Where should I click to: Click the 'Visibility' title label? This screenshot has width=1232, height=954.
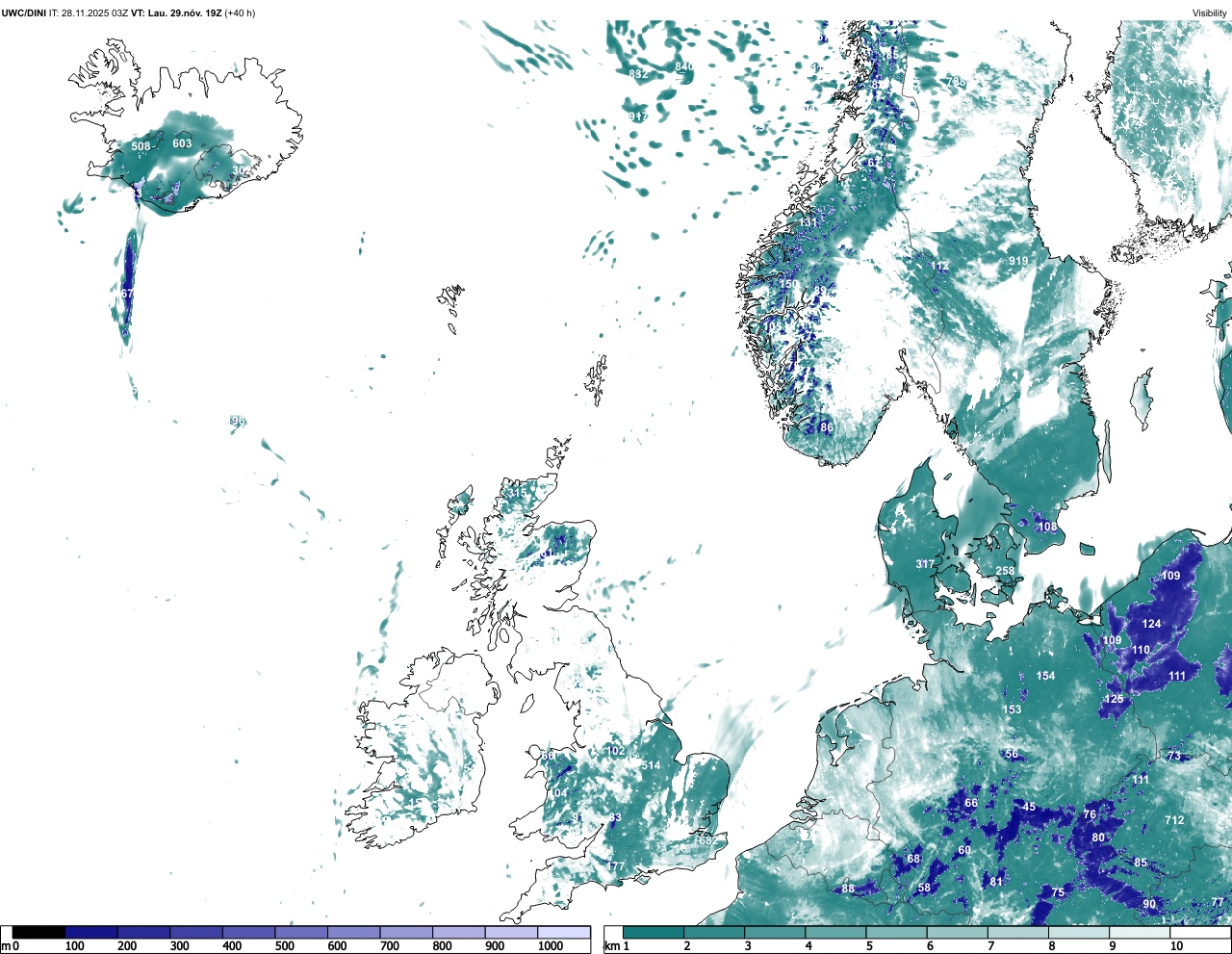(1209, 13)
